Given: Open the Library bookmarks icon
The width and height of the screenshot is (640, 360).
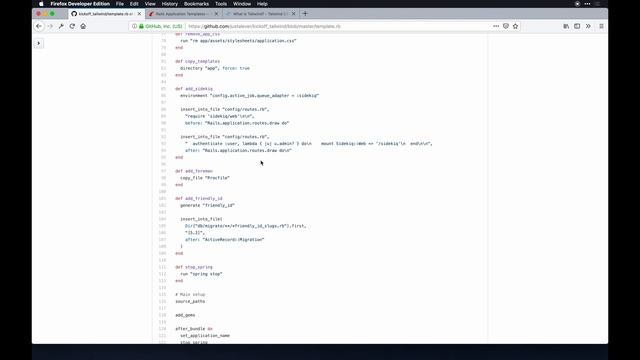Looking at the screenshot, I should pyautogui.click(x=566, y=26).
